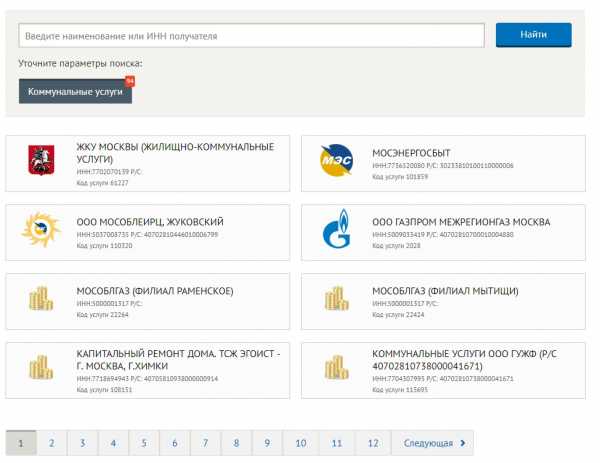Click Код услуги 22264 text
Screen dimensions: 600x463
[x=103, y=315]
